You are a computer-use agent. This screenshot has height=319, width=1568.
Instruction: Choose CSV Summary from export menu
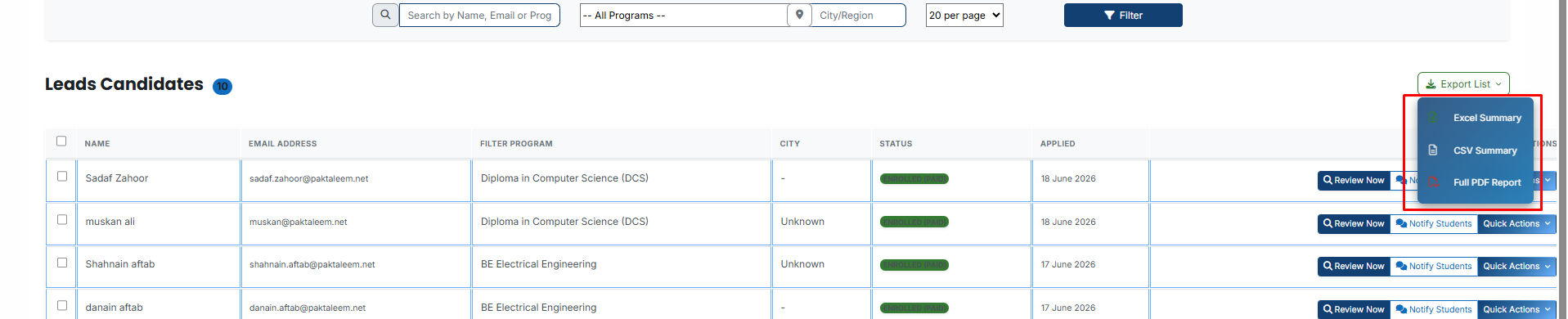click(x=1476, y=151)
